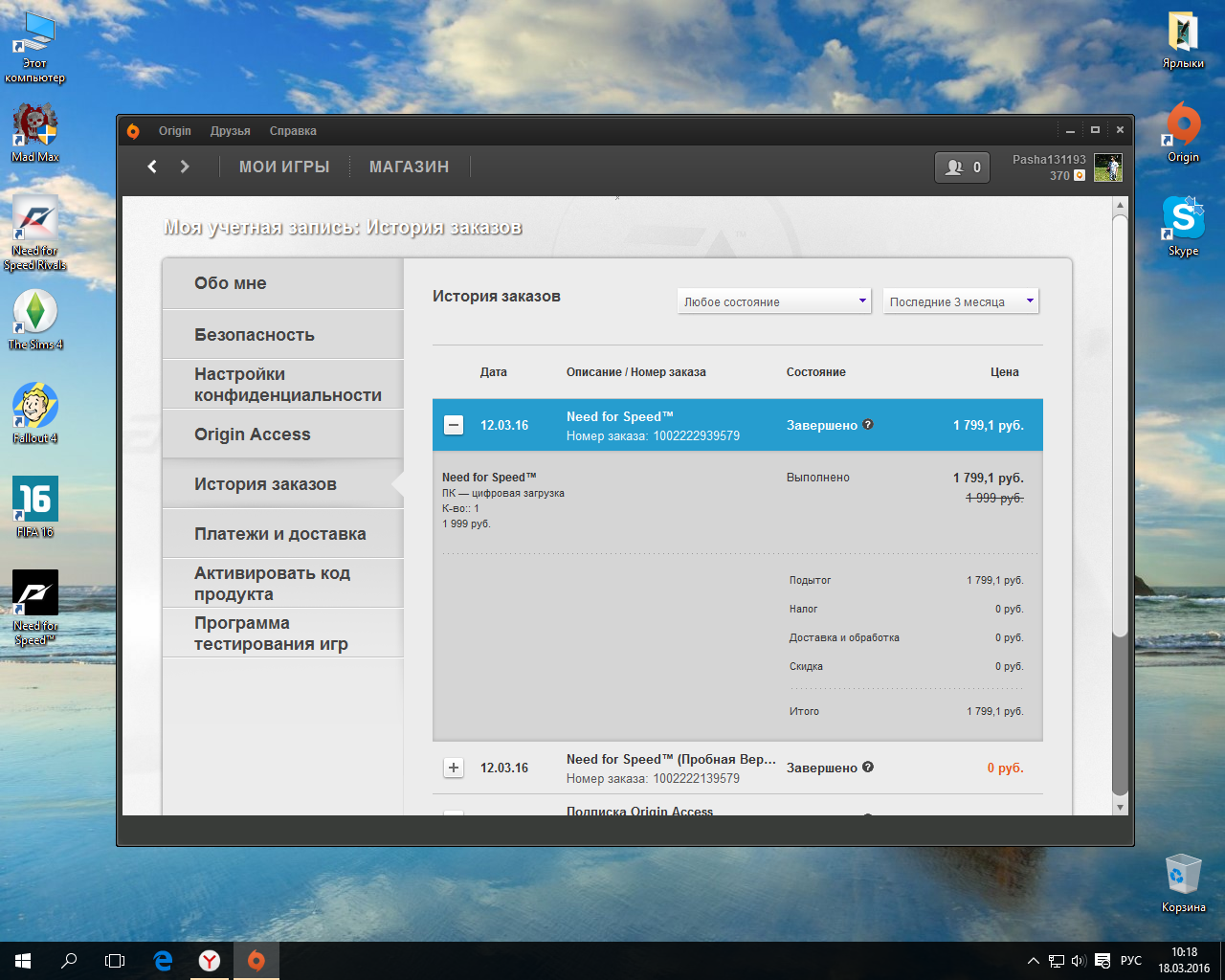Click help icon in Пробная Версия order row
This screenshot has width=1225, height=980.
click(868, 768)
